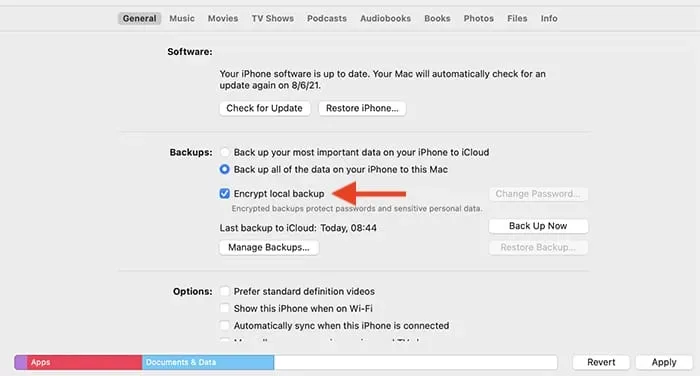
Task: Click the Apply button
Action: point(664,362)
